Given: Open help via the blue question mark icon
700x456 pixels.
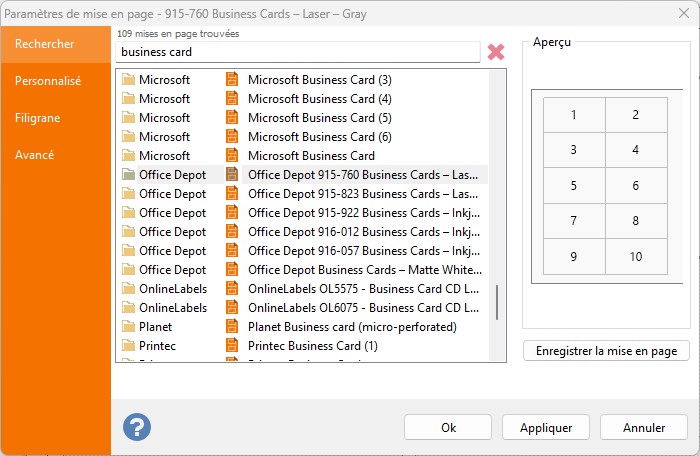Looking at the screenshot, I should tap(137, 427).
